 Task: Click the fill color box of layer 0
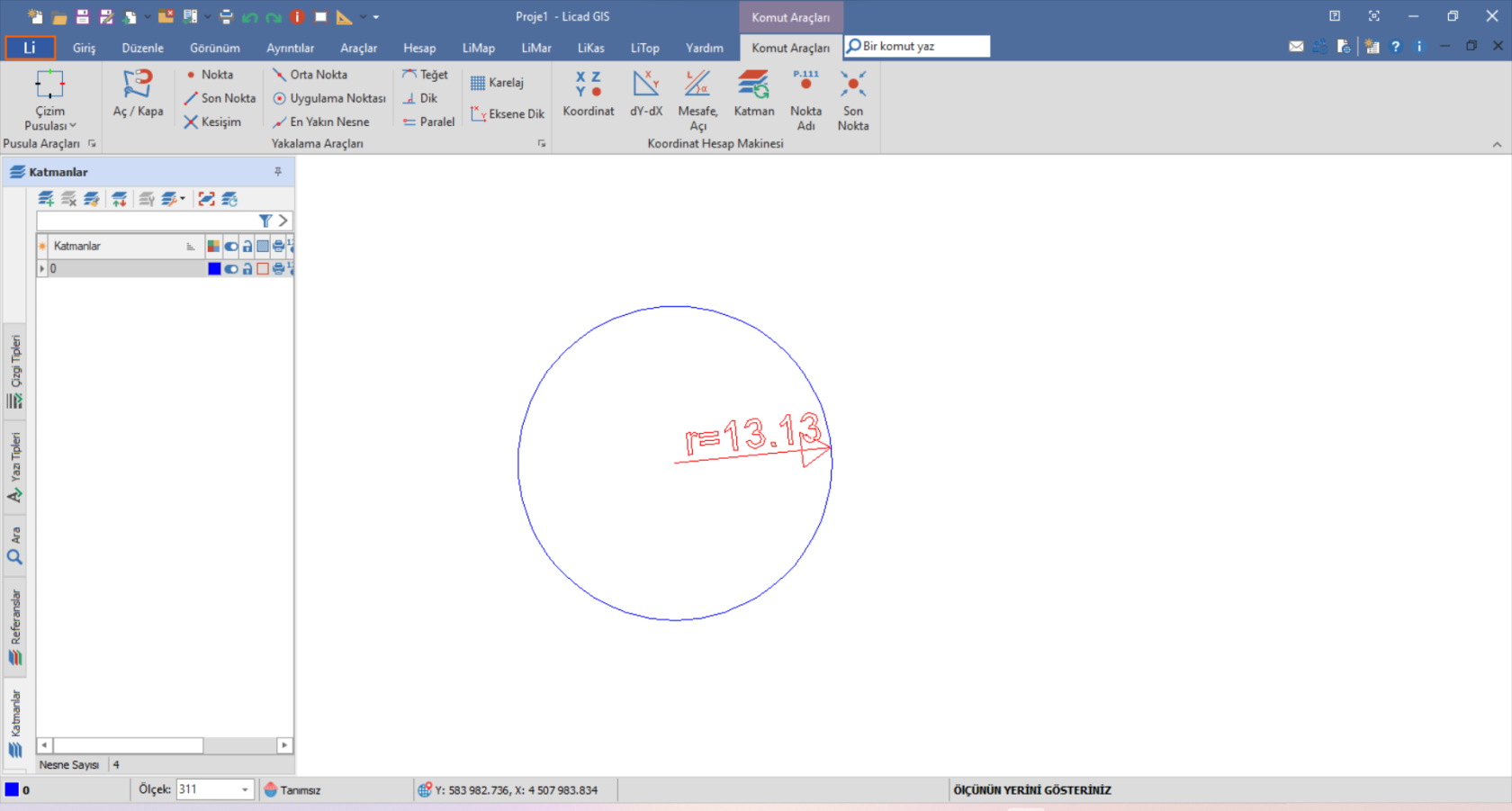coord(263,268)
